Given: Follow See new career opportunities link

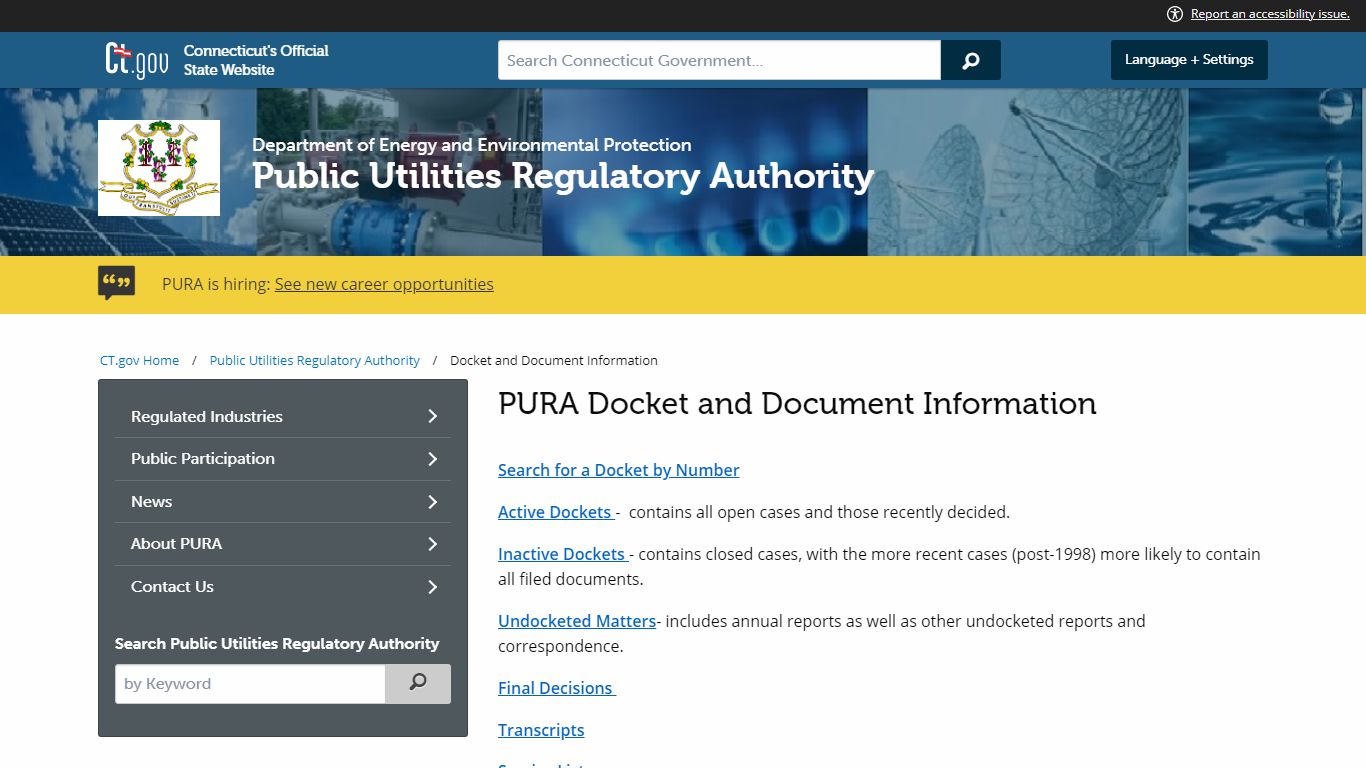Looking at the screenshot, I should pos(384,284).
